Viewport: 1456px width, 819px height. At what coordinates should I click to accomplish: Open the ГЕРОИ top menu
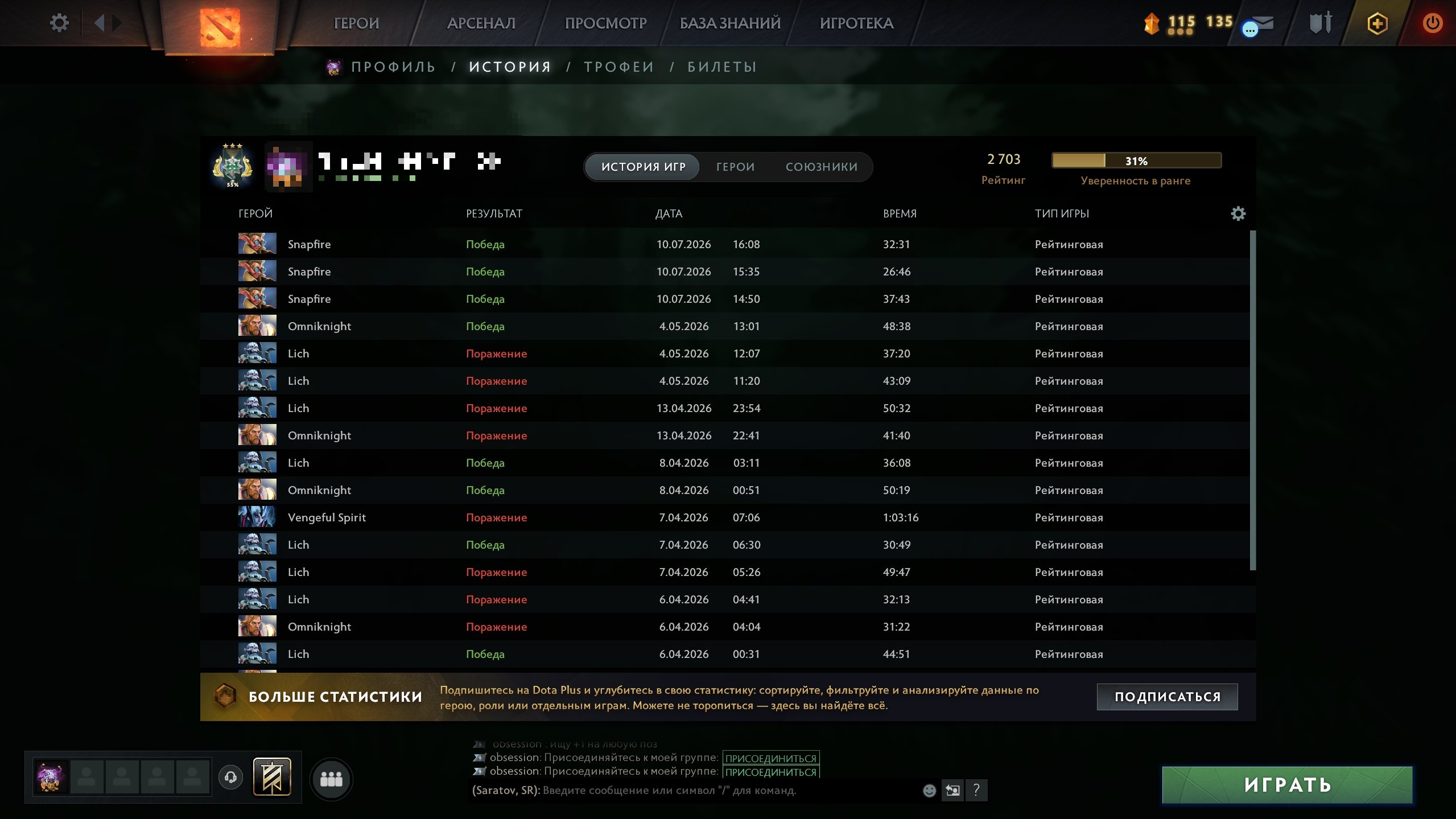point(356,23)
